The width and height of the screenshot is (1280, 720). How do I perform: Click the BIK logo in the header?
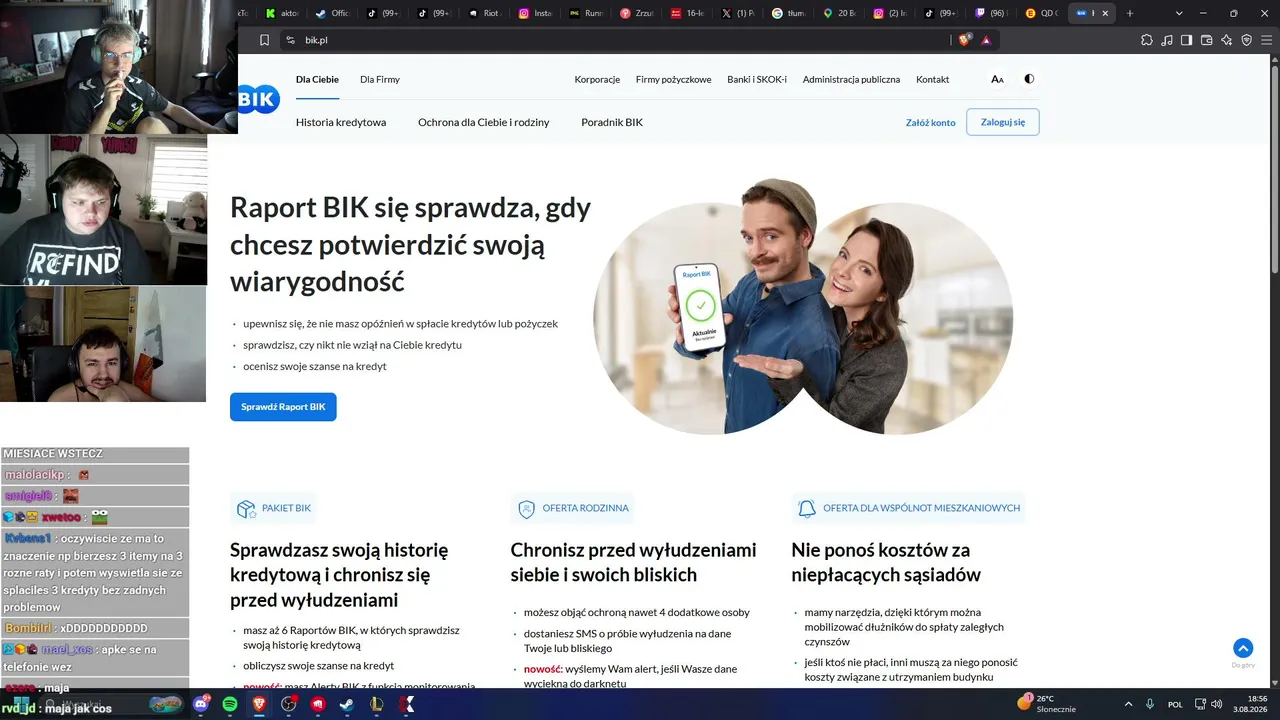point(259,99)
